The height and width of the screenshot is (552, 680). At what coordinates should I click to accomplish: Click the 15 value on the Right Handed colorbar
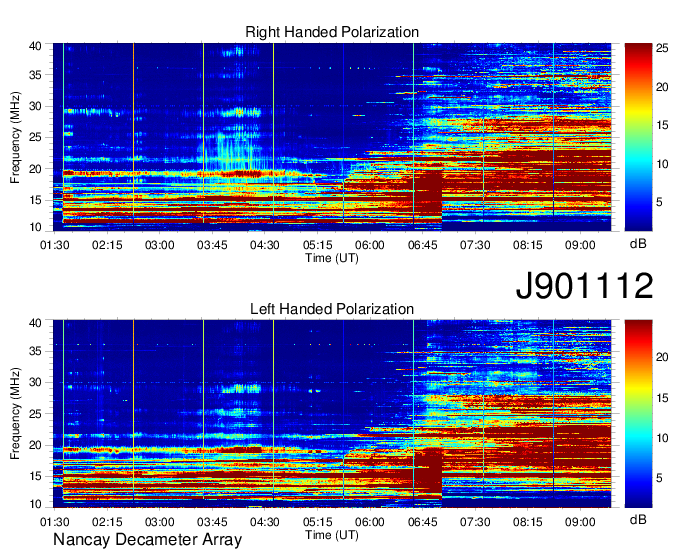[x=662, y=125]
